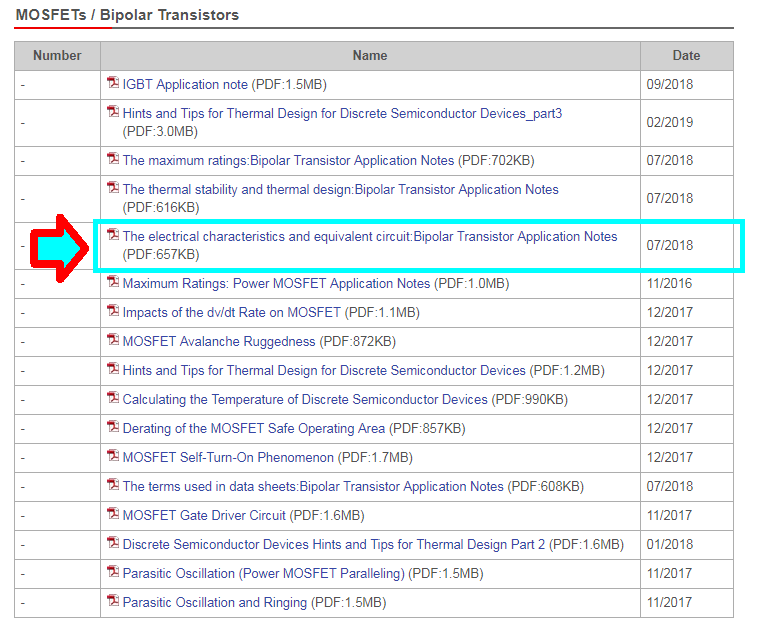Click PDF icon beside thermal stability note

[x=113, y=187]
